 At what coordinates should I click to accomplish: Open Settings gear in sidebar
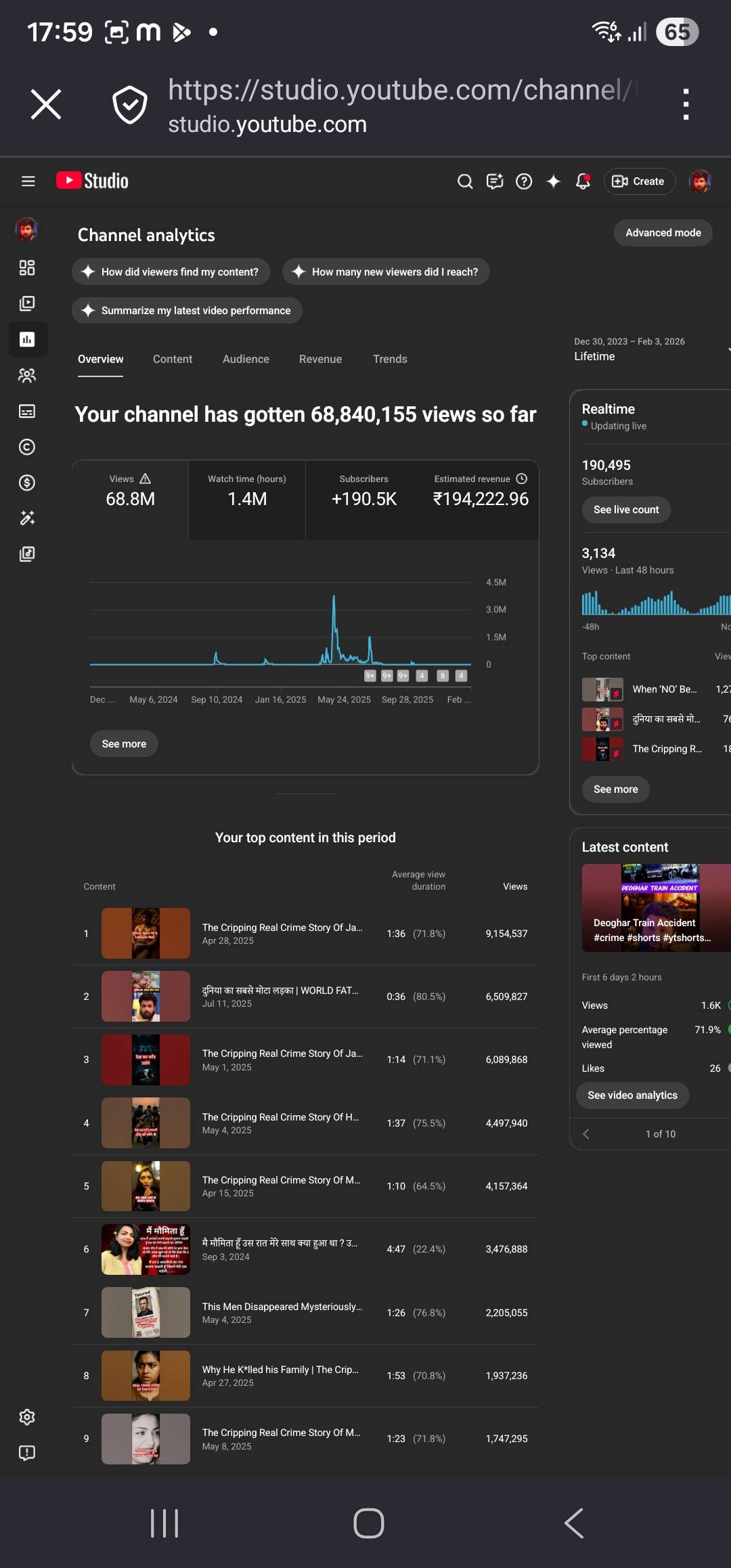pyautogui.click(x=27, y=1417)
